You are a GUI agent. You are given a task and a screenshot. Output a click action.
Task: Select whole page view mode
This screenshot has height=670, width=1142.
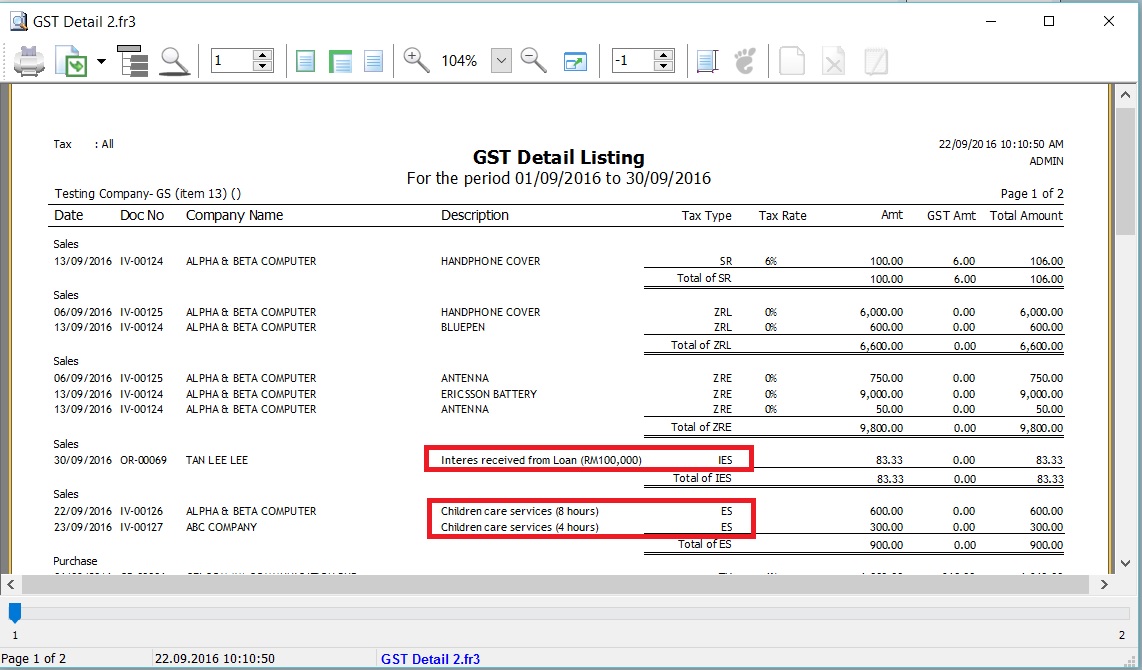(305, 60)
